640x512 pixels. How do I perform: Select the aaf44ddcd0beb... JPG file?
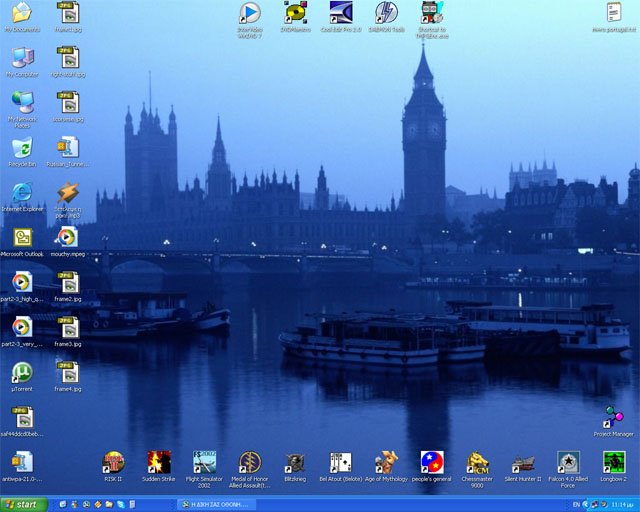(22, 417)
